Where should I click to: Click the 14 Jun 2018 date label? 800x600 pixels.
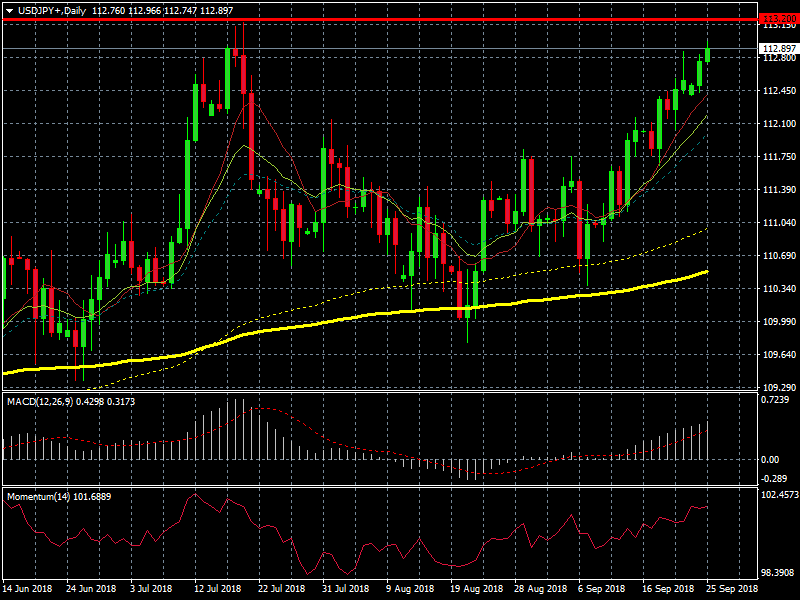[28, 590]
